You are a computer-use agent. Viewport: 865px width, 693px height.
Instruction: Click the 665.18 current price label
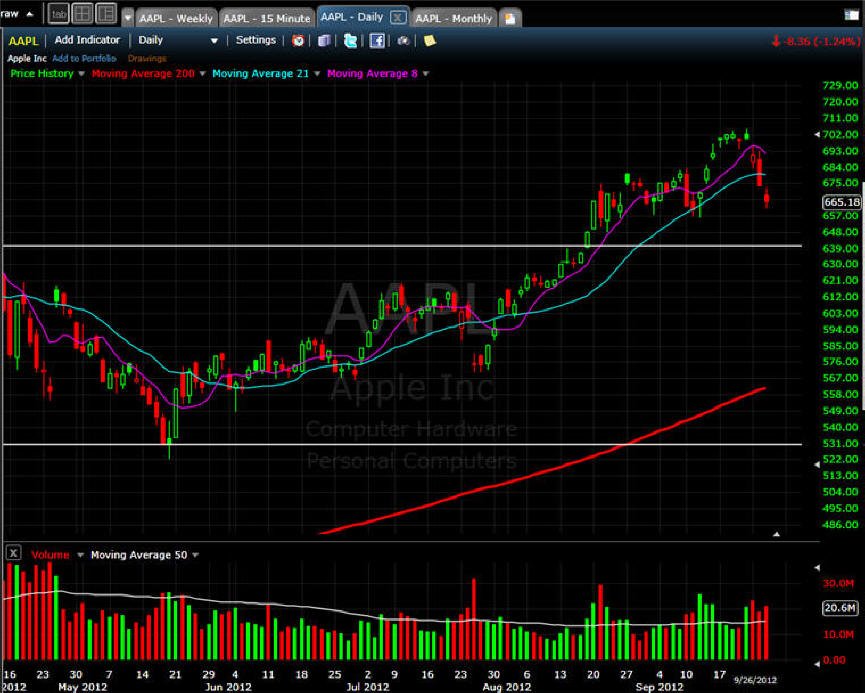[842, 202]
